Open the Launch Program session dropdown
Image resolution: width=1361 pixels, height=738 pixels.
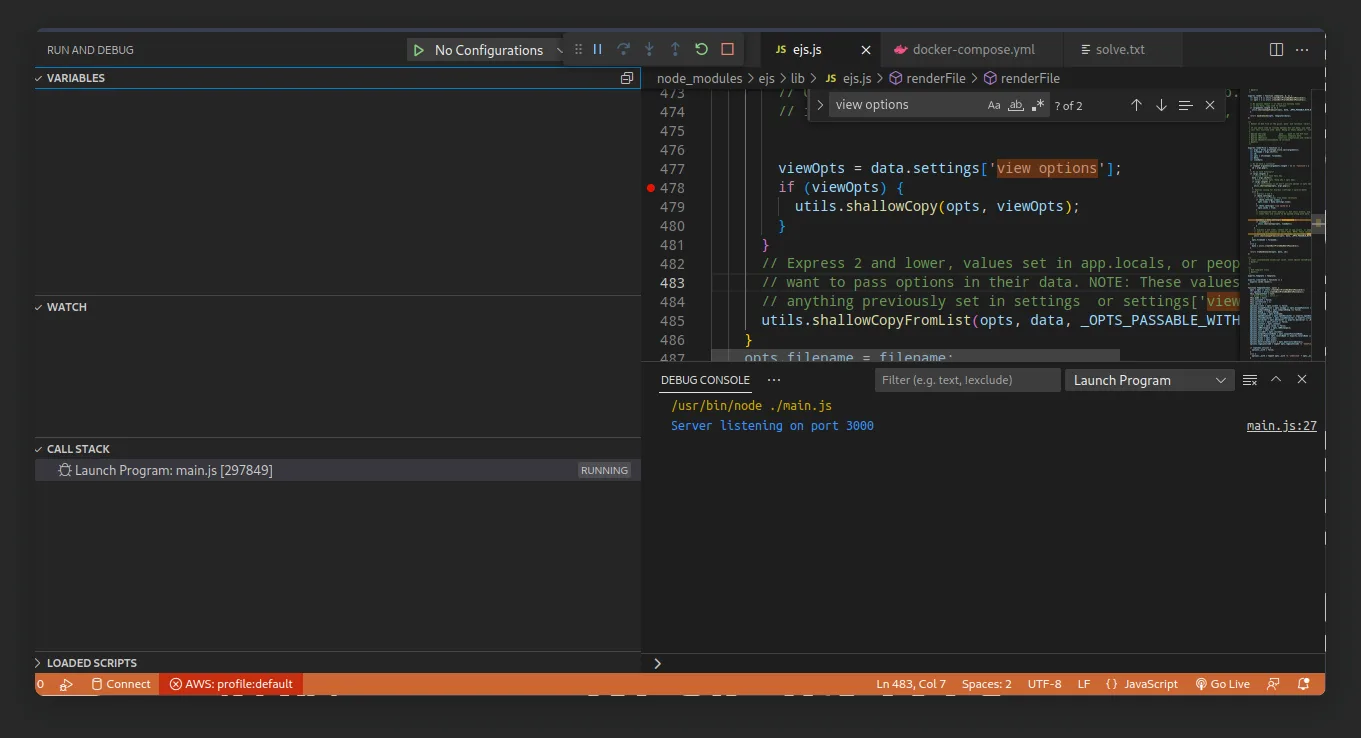point(1148,380)
